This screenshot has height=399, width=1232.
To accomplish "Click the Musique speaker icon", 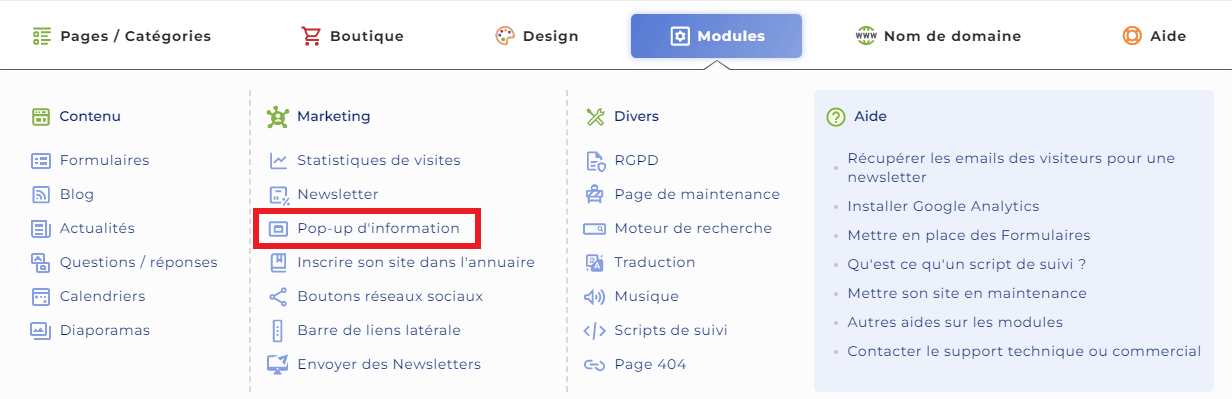I will coord(595,296).
